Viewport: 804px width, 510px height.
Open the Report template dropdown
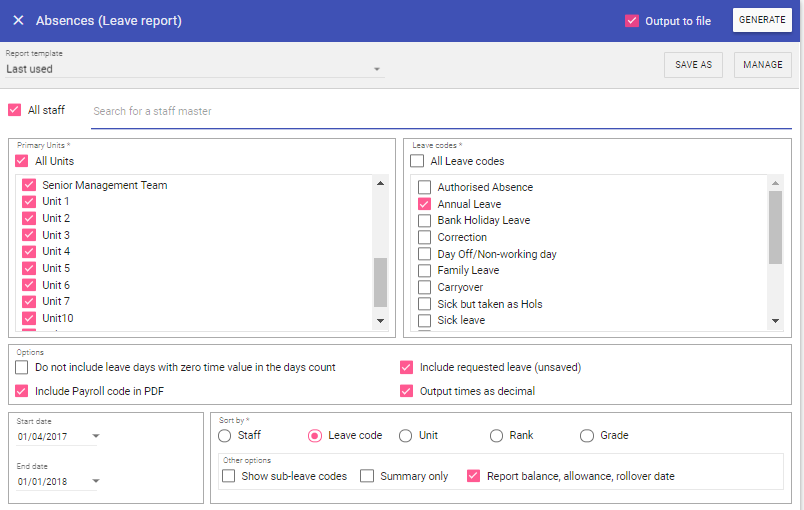[376, 69]
